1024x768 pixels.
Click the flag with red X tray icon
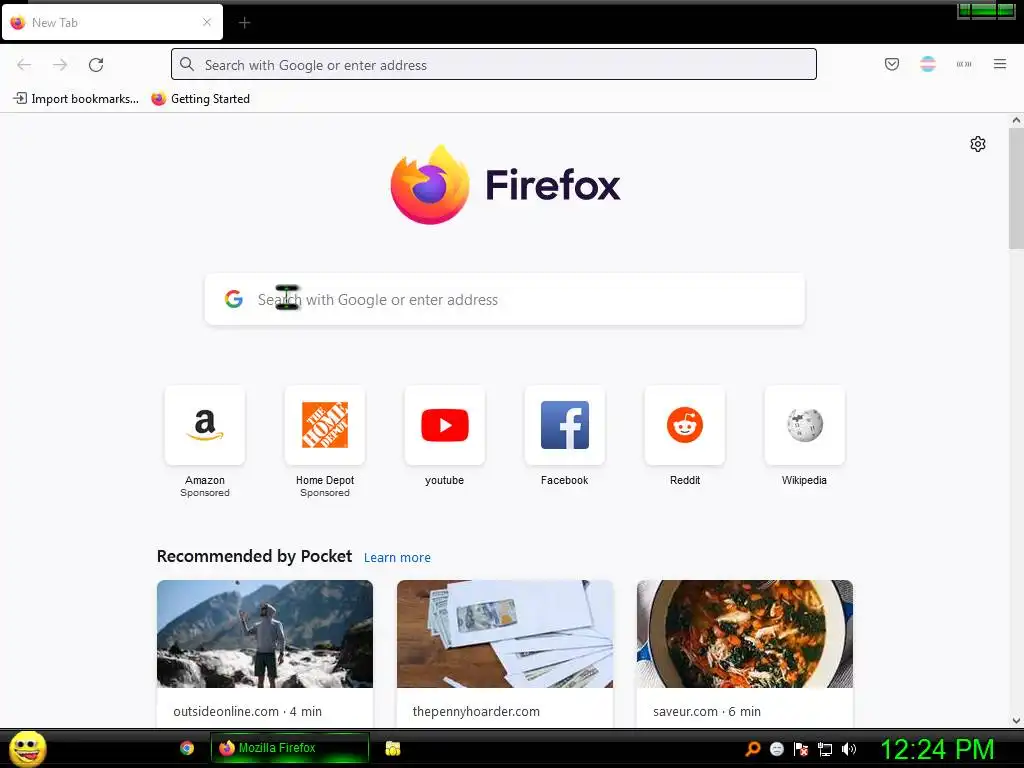tap(801, 749)
